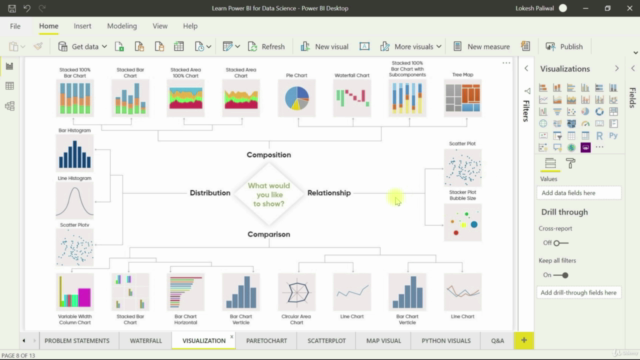Select the purple PowerApps visual icon
Screen dimensions: 640x360
[x=585, y=147]
